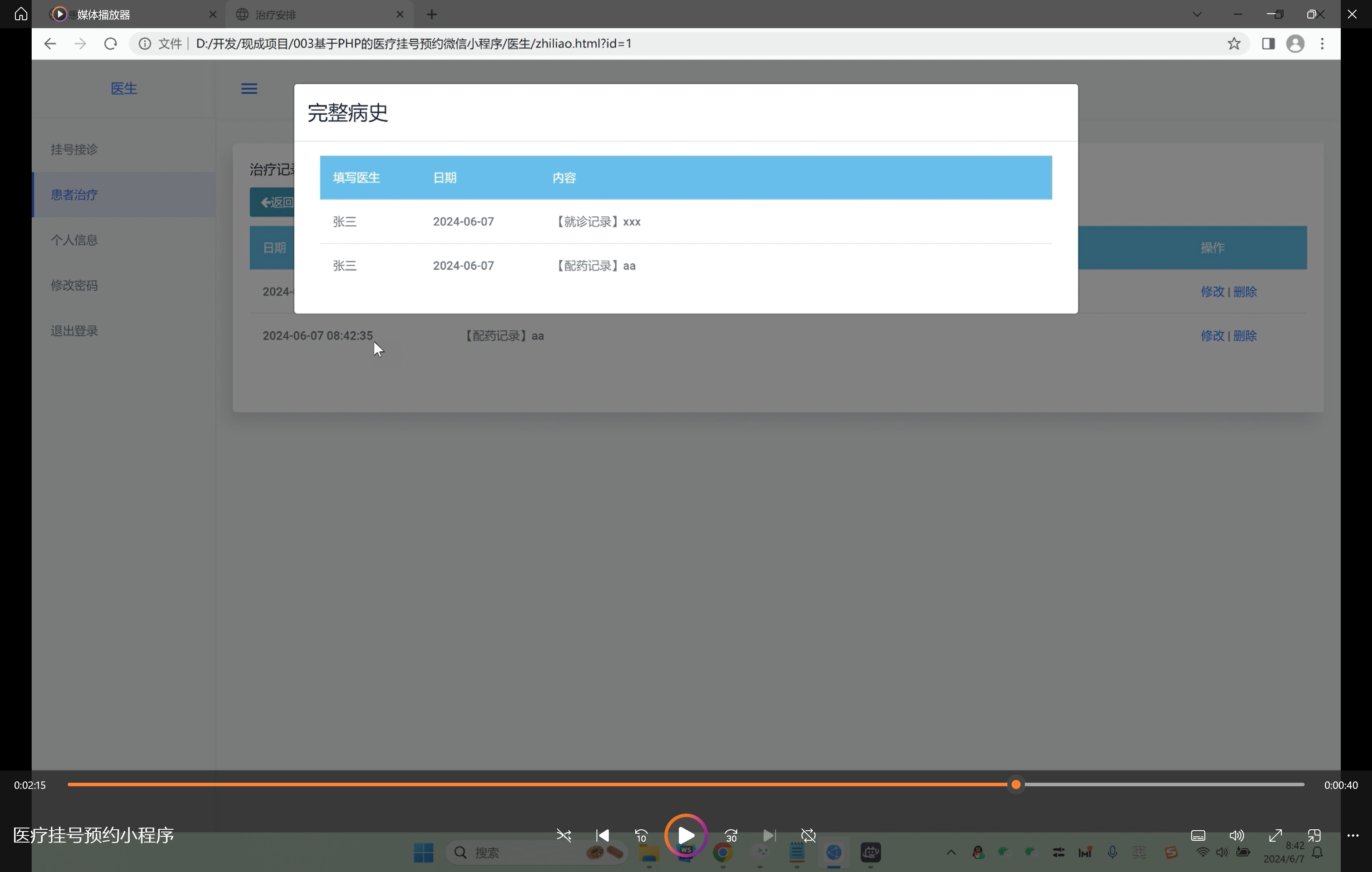Click the orange playback position handle on the seek bar
This screenshot has height=872, width=1372.
[x=1015, y=785]
